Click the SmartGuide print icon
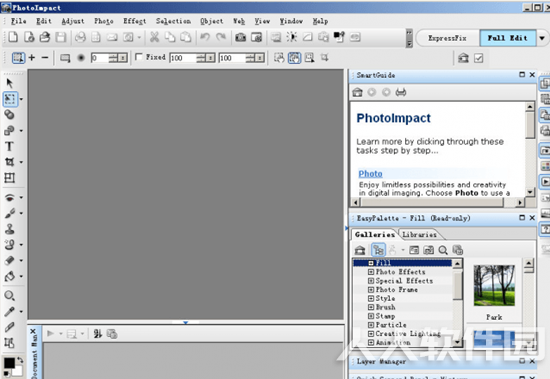The image size is (550, 379). pos(401,92)
